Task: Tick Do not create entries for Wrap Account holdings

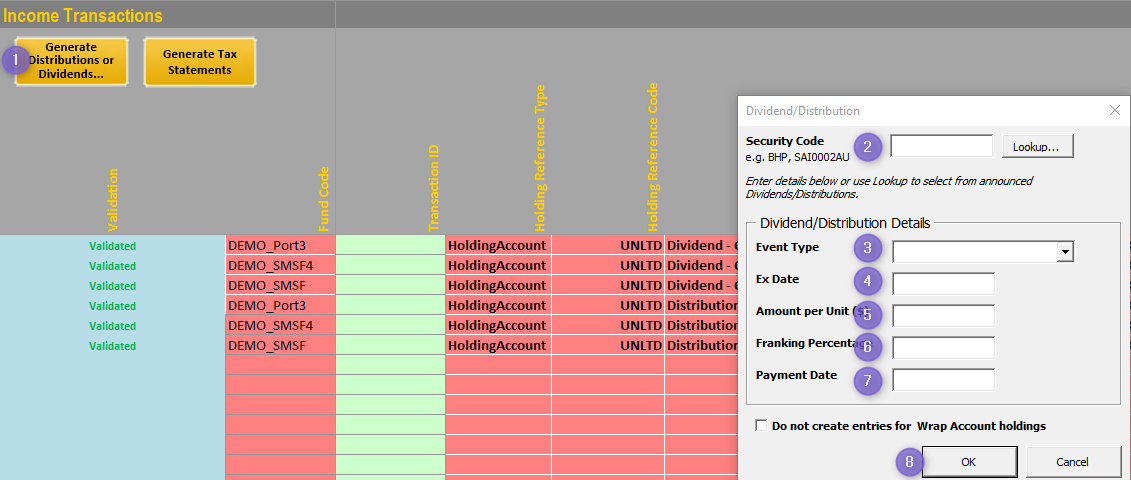Action: [x=761, y=426]
